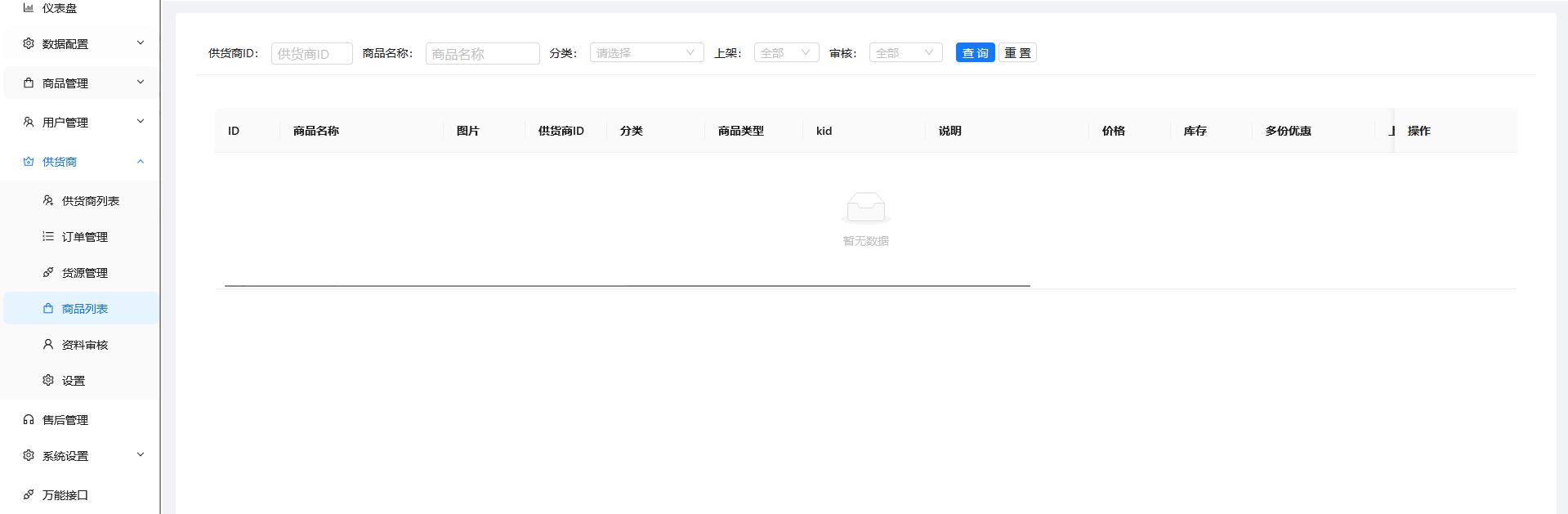Click the dashboard chart icon beside 仪表盘
This screenshot has height=514, width=1568.
pyautogui.click(x=29, y=7)
